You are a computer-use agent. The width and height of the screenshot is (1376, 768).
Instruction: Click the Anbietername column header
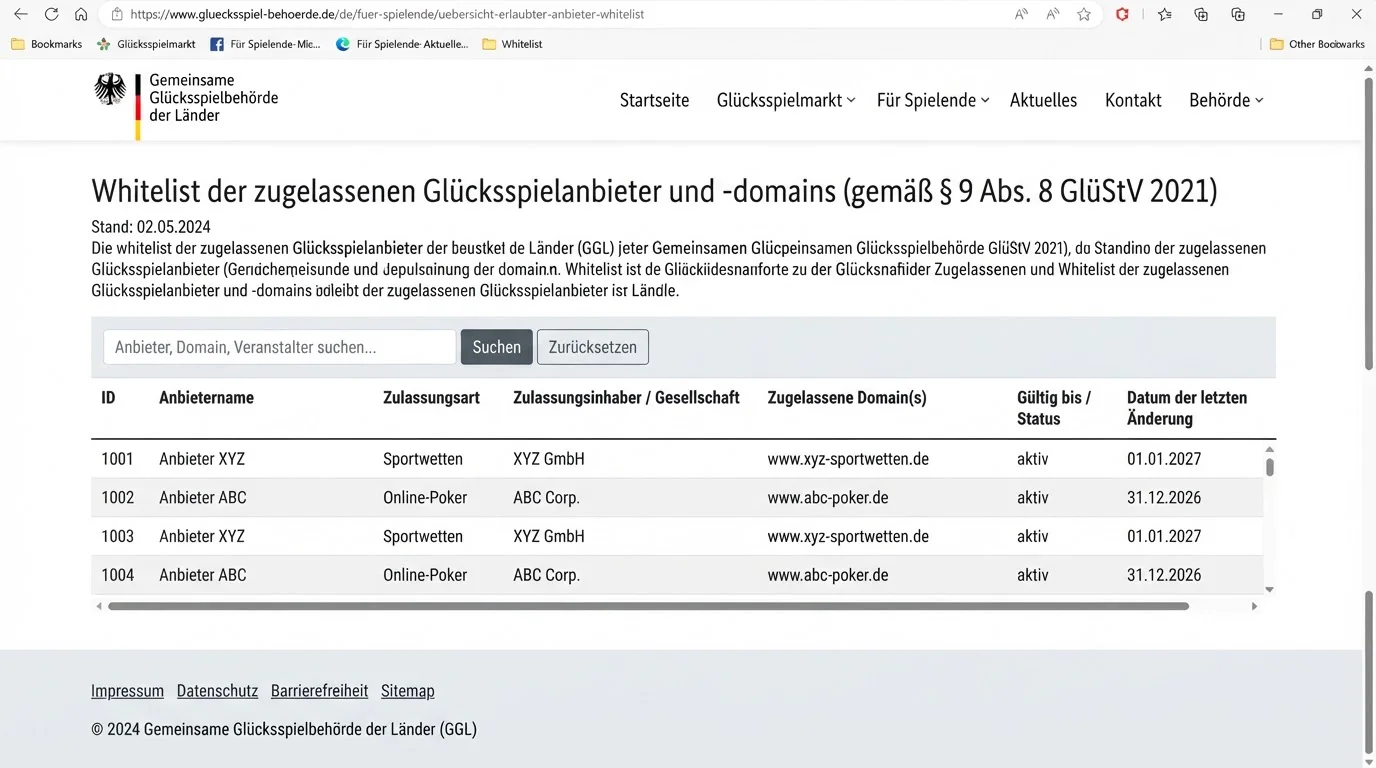click(206, 398)
